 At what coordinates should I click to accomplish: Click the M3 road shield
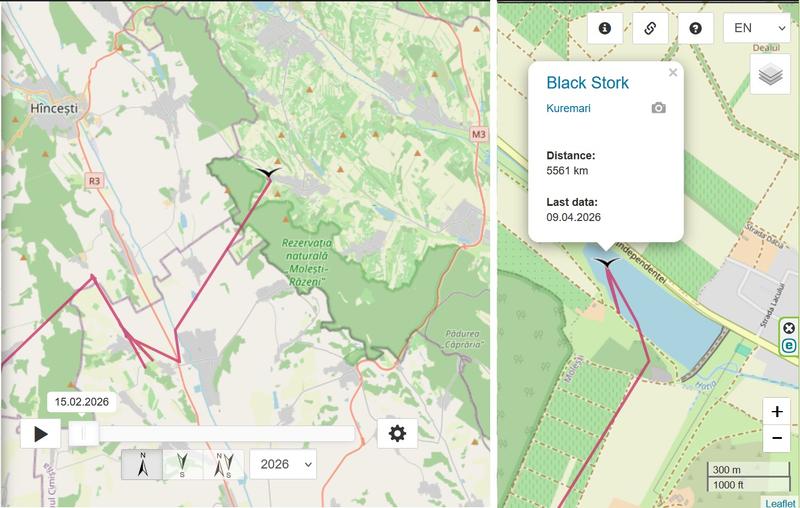479,134
